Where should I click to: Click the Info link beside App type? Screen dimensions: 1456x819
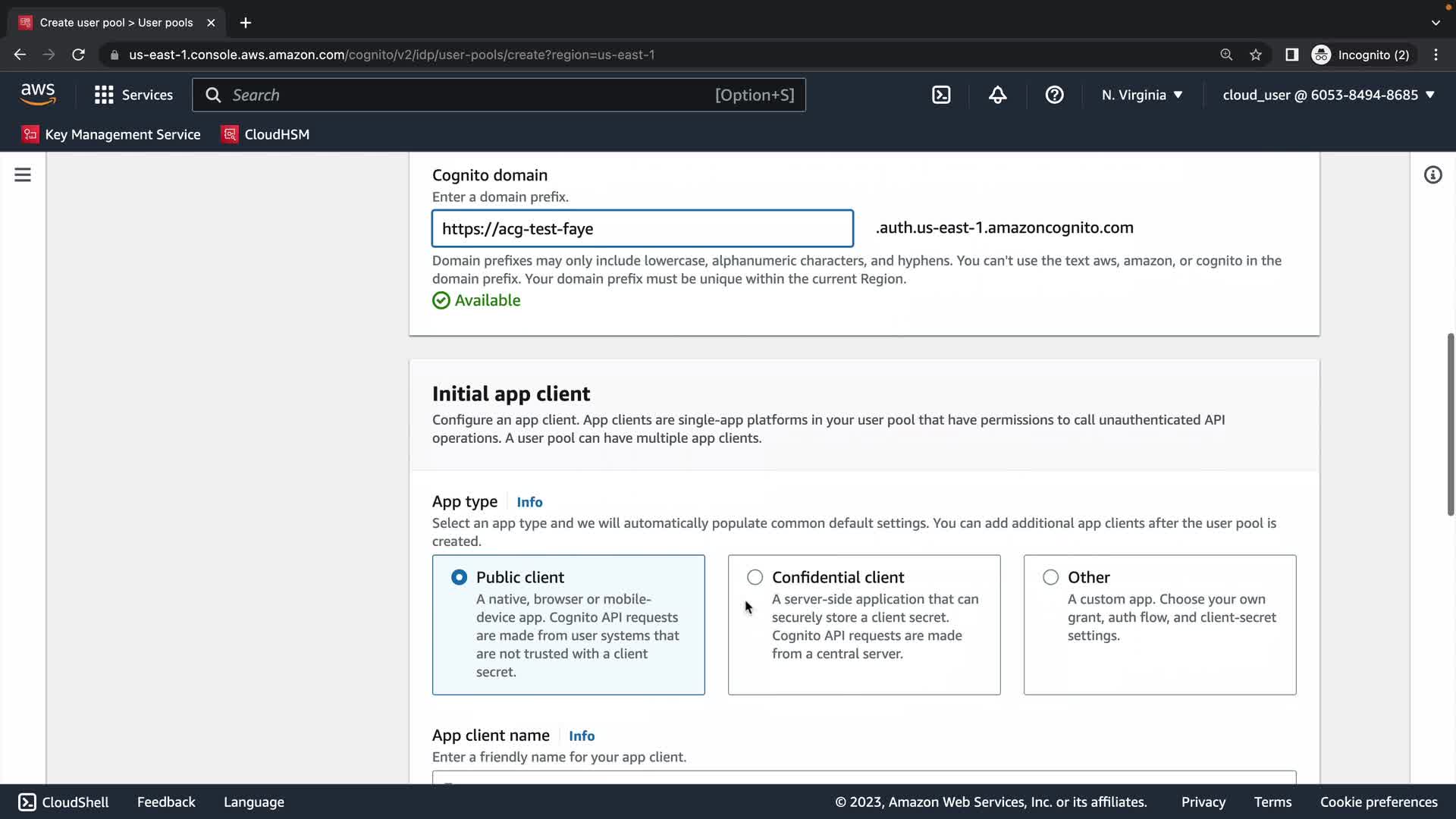coord(529,502)
